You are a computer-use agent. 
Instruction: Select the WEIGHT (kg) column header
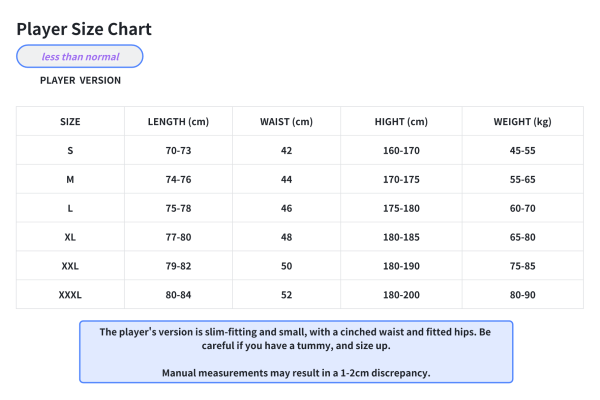pyautogui.click(x=522, y=122)
